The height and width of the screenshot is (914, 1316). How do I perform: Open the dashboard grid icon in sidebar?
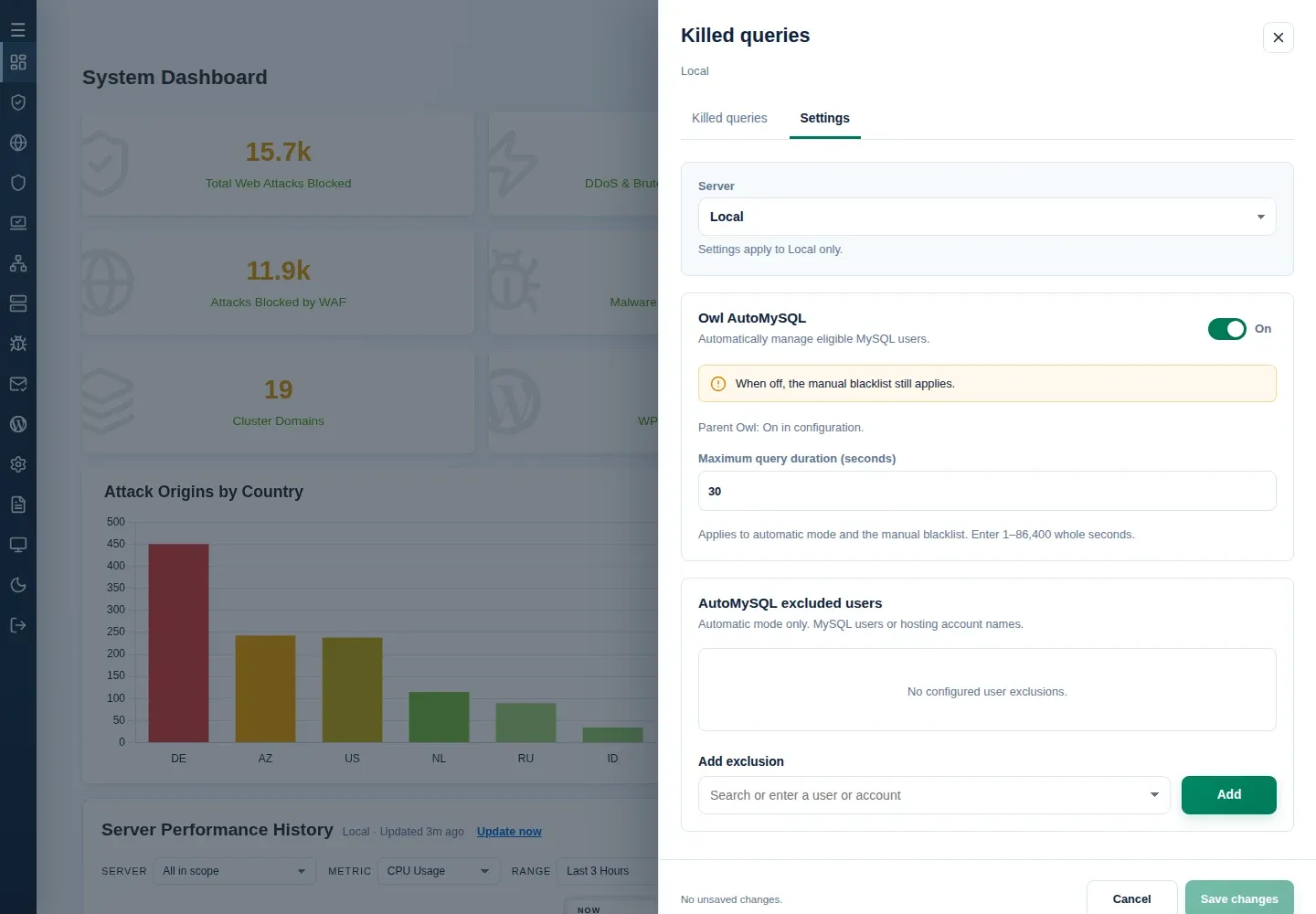pos(17,62)
